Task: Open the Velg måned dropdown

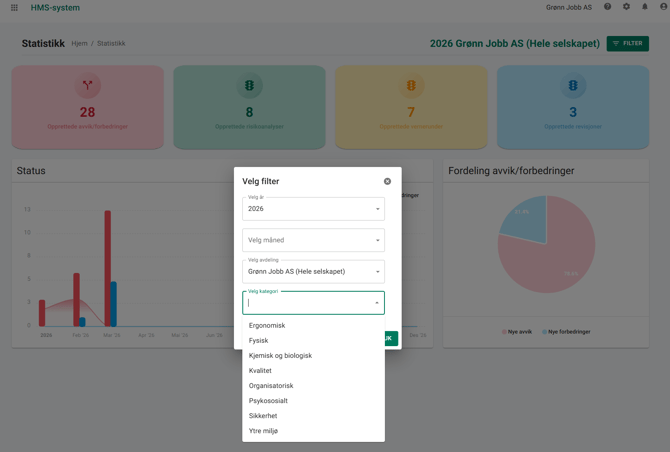Action: 377,240
